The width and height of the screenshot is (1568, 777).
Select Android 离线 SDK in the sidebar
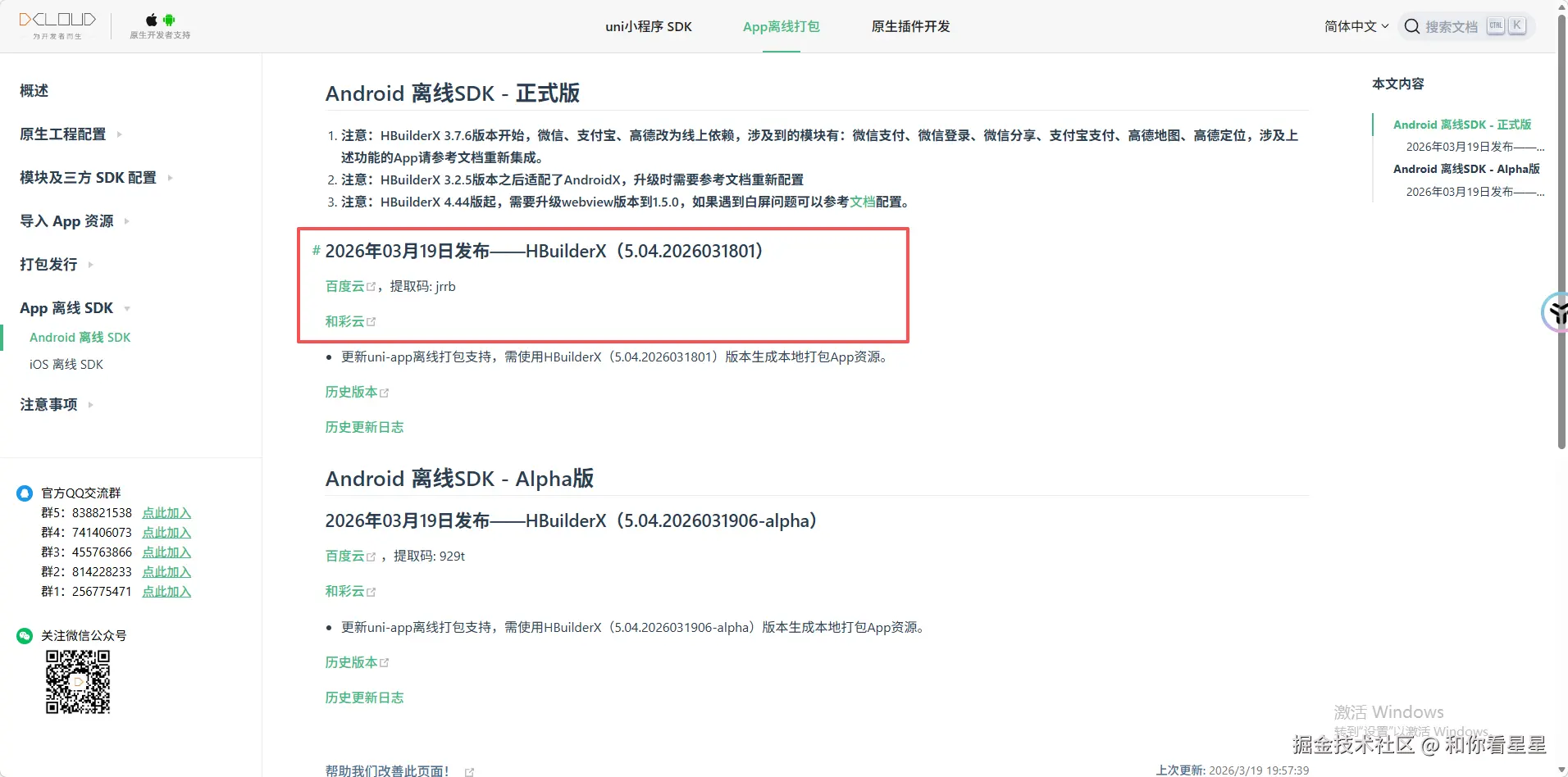[80, 338]
